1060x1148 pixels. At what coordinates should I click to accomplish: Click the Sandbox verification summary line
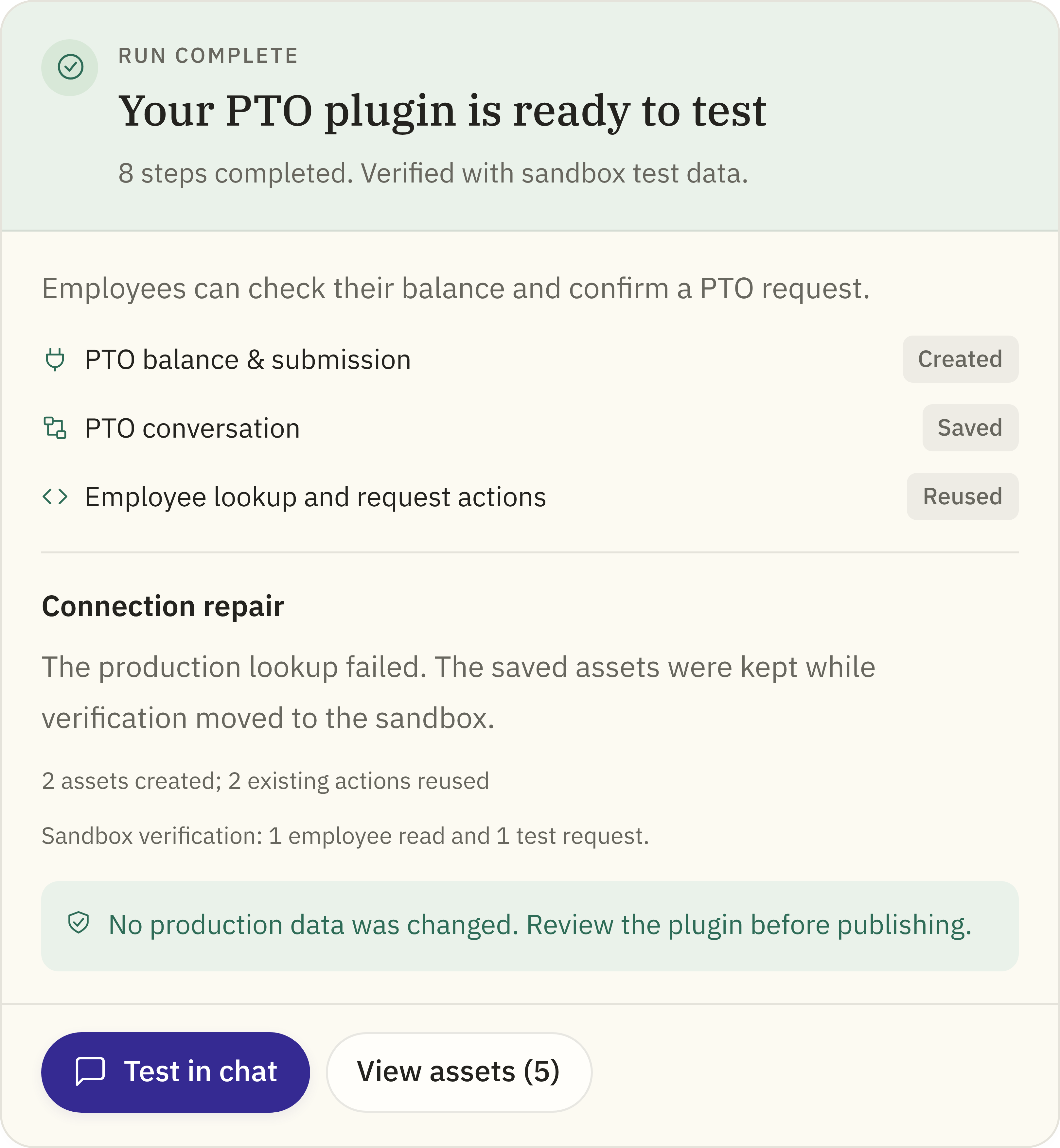(345, 836)
